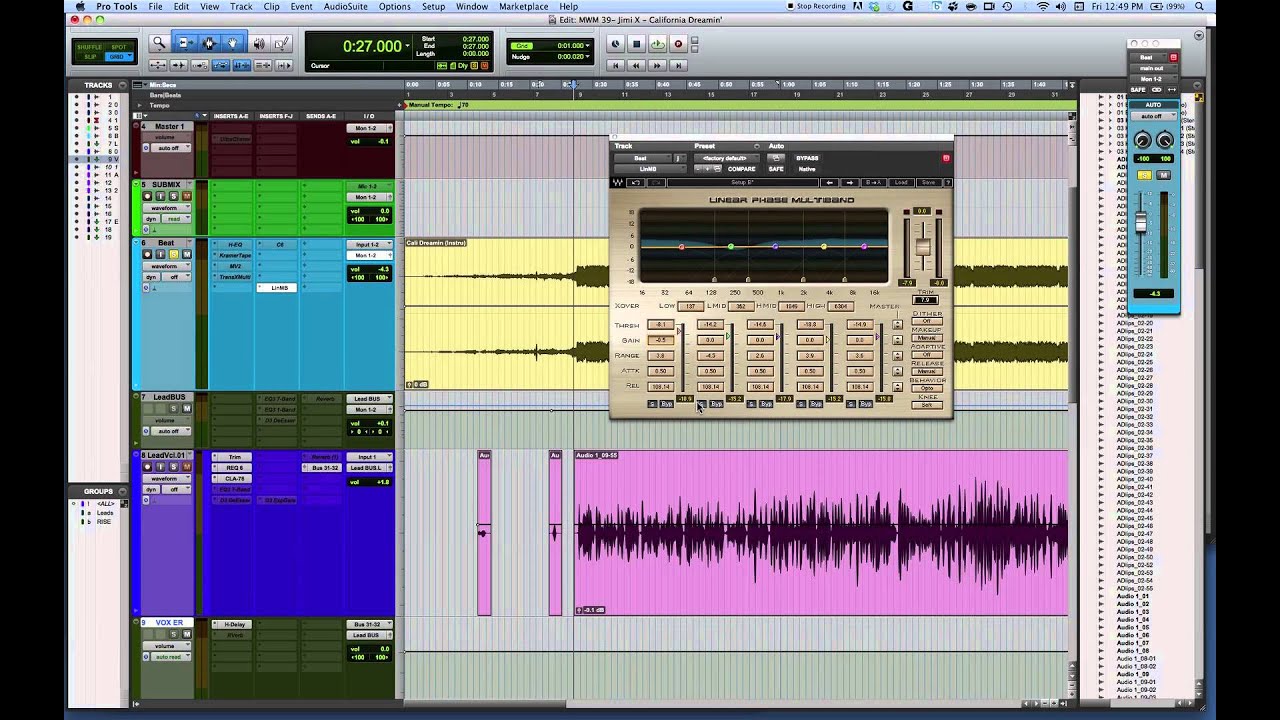Toggle solo on the Beat track
The image size is (1280, 720).
tap(173, 255)
